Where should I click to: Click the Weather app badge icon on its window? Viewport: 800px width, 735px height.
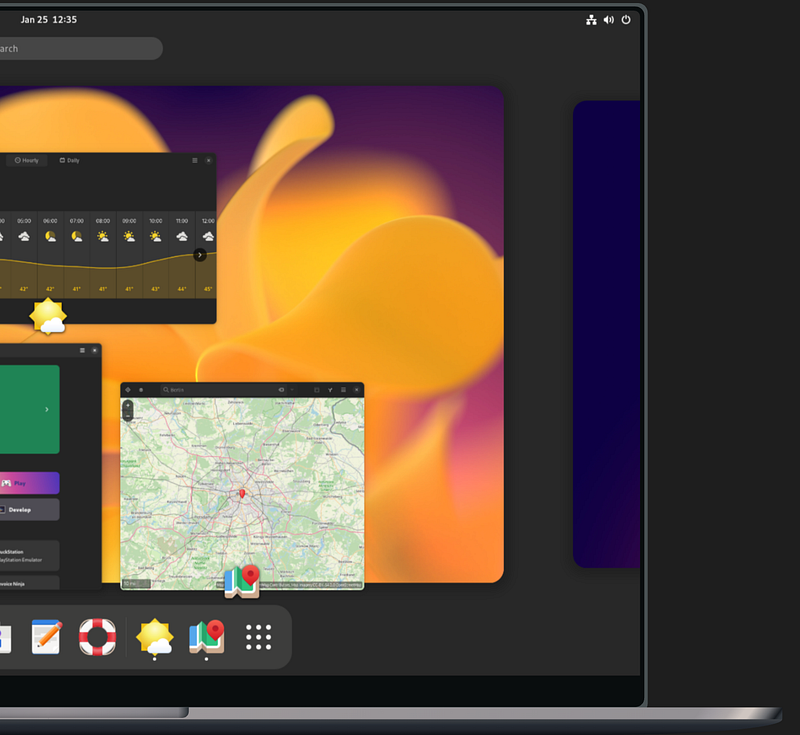click(48, 317)
